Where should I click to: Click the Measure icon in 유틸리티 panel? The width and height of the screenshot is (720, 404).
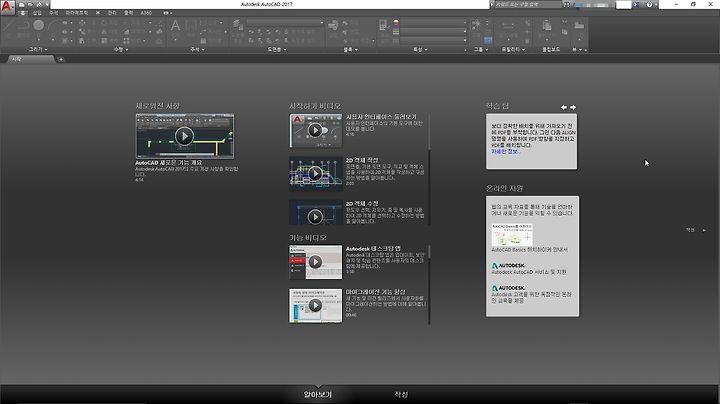point(508,26)
